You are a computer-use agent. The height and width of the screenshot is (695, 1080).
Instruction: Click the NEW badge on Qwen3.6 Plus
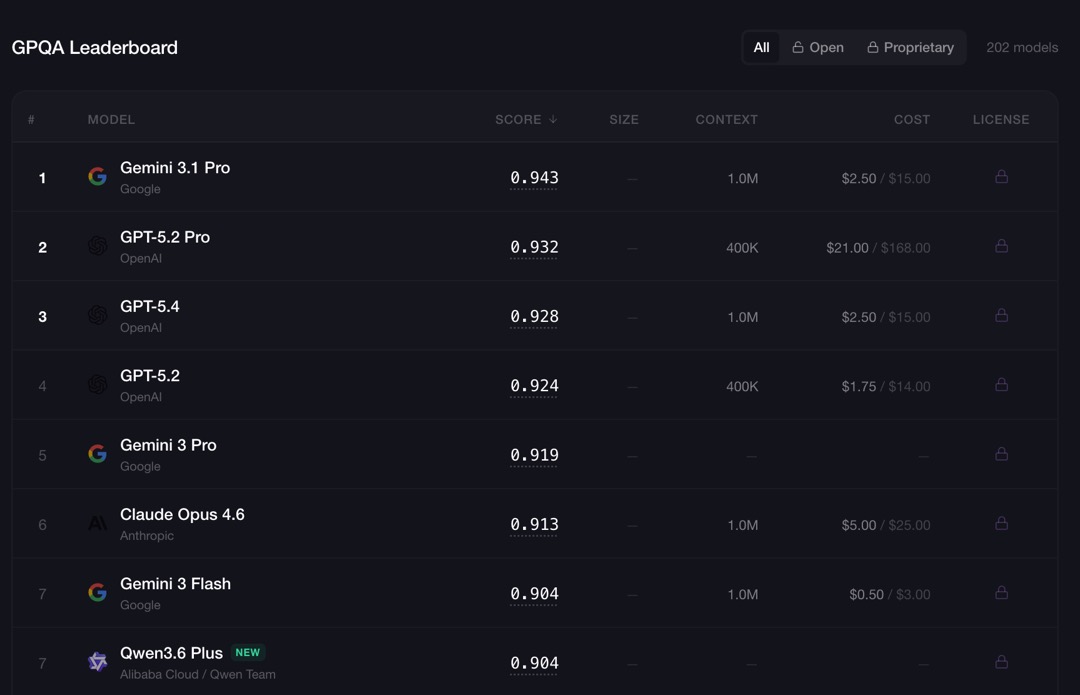click(247, 652)
